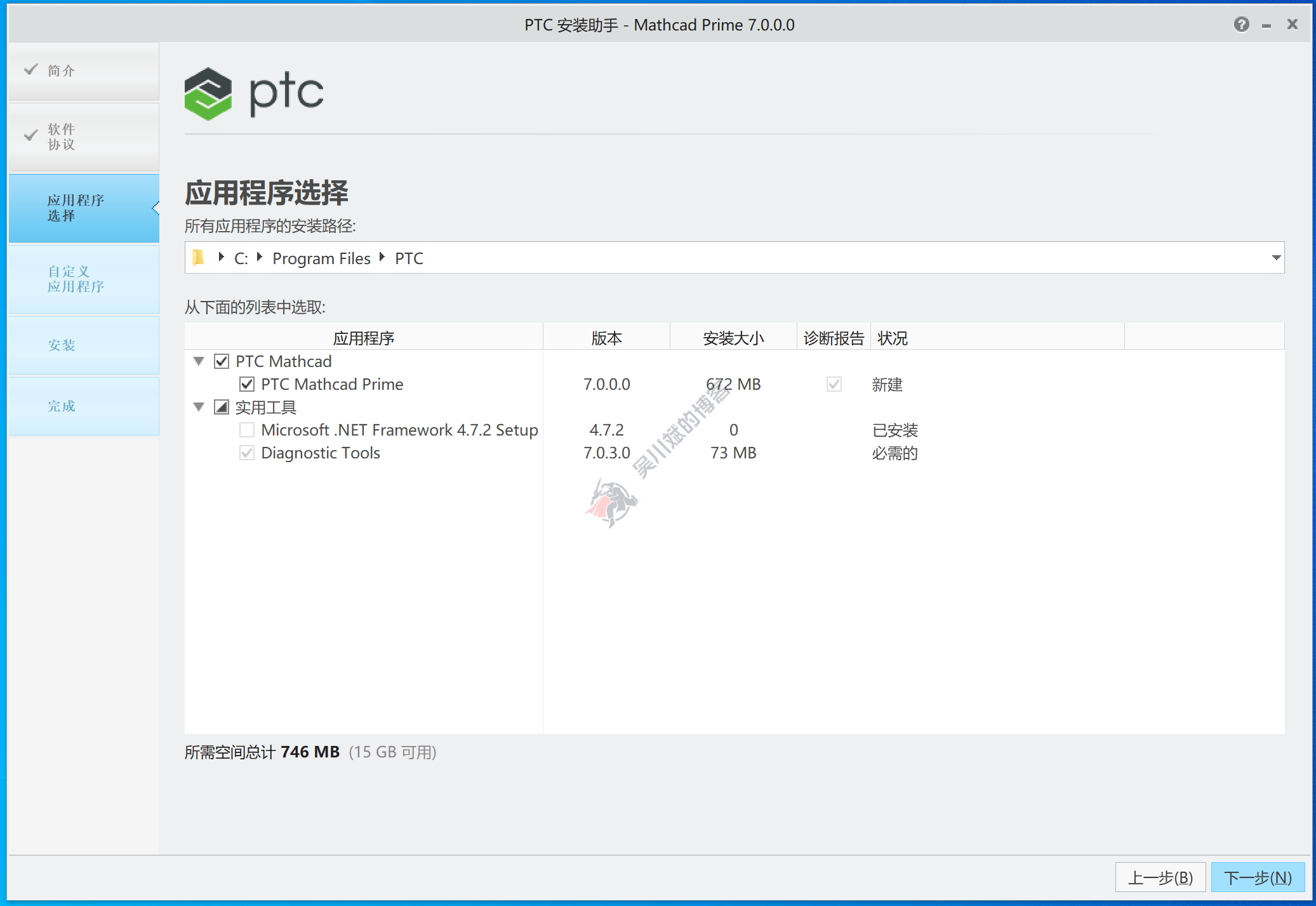Click the Program Files path segment

point(321,258)
